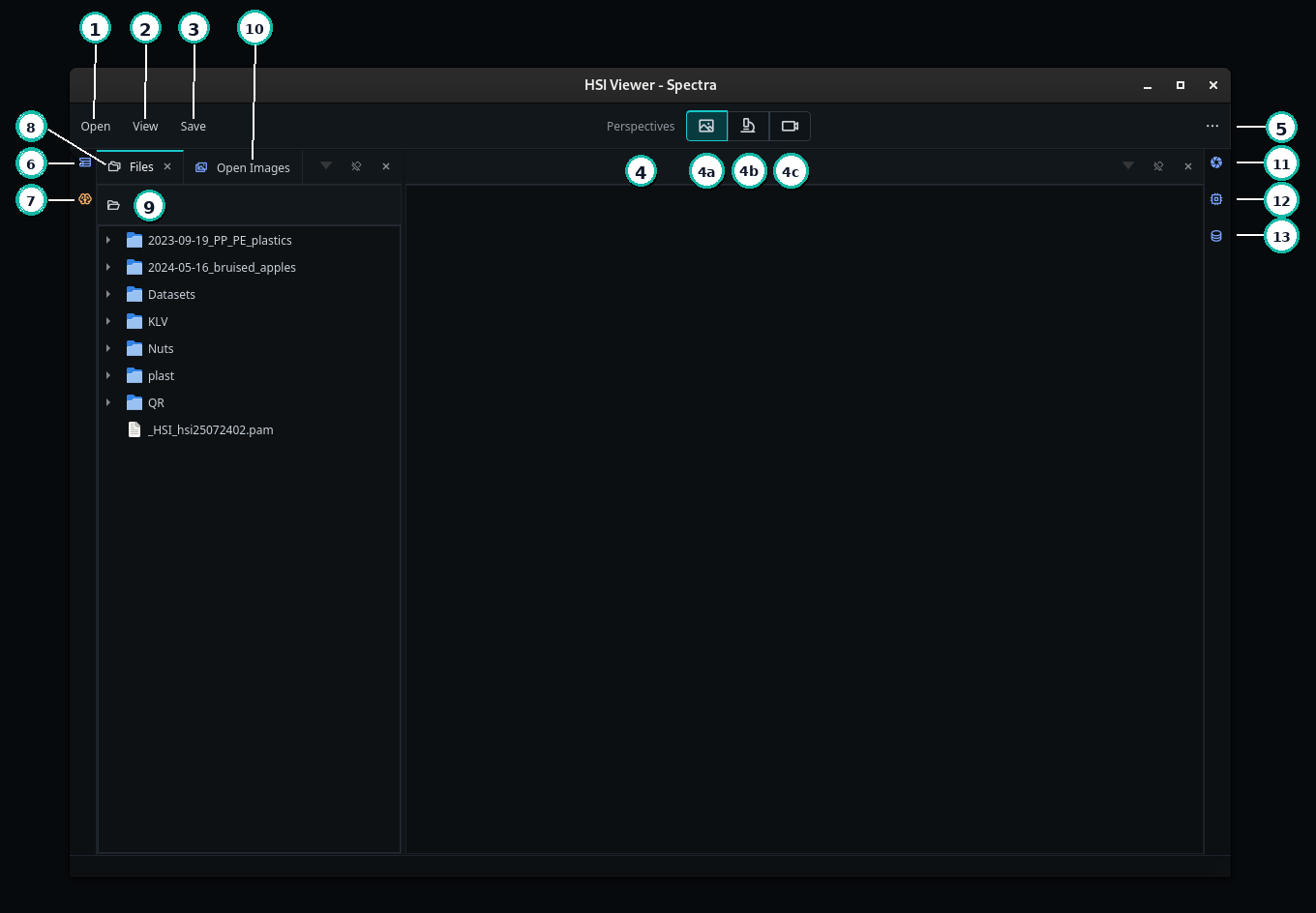Click the plast folder icon

(x=135, y=375)
